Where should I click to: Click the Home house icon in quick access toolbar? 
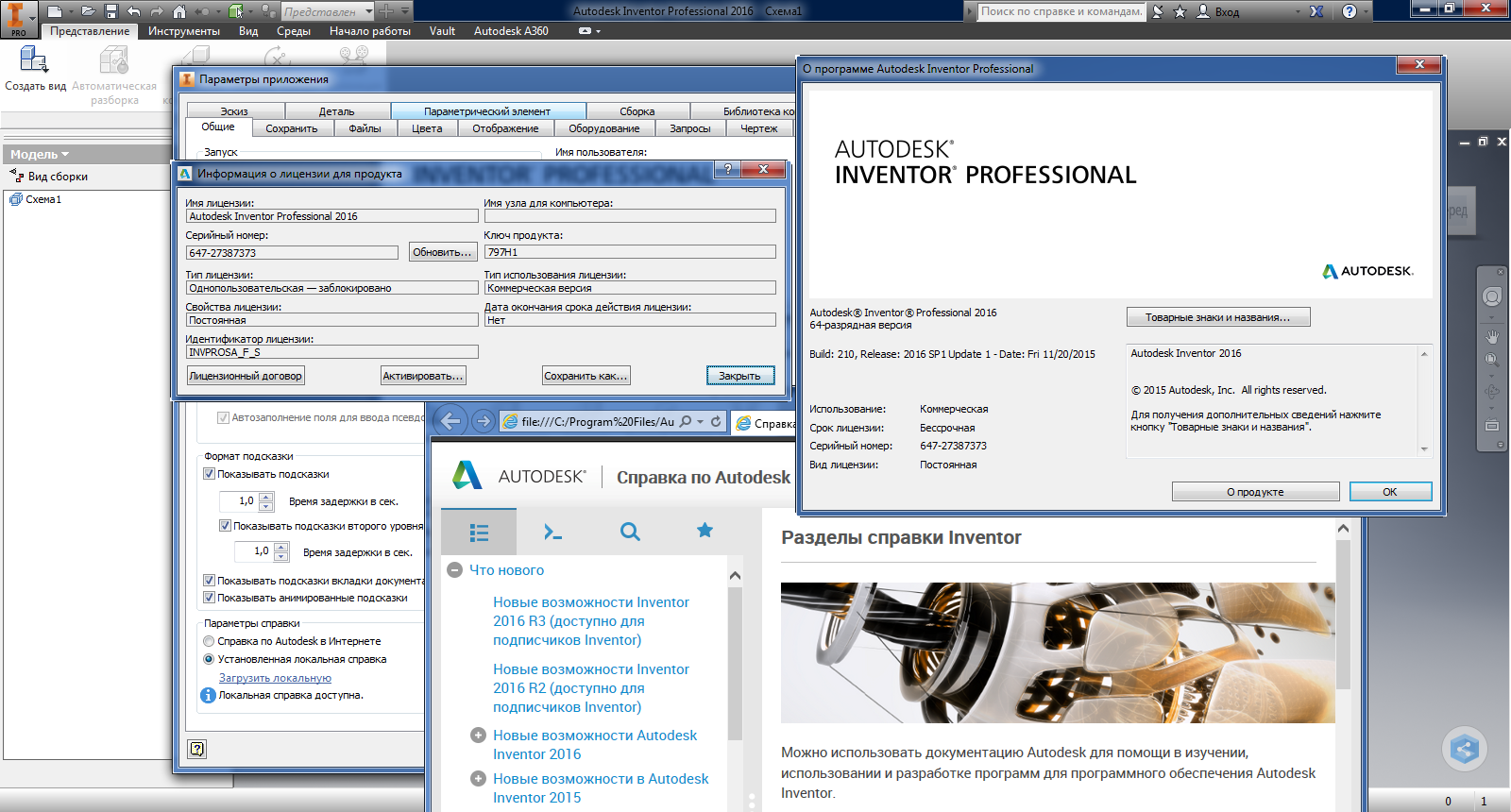point(179,11)
